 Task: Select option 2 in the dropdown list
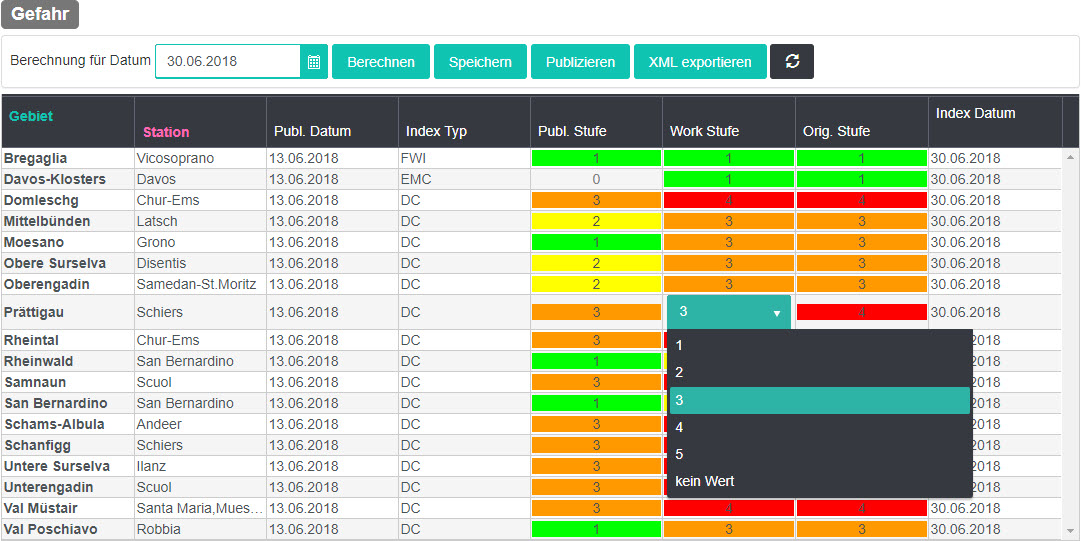pyautogui.click(x=820, y=373)
